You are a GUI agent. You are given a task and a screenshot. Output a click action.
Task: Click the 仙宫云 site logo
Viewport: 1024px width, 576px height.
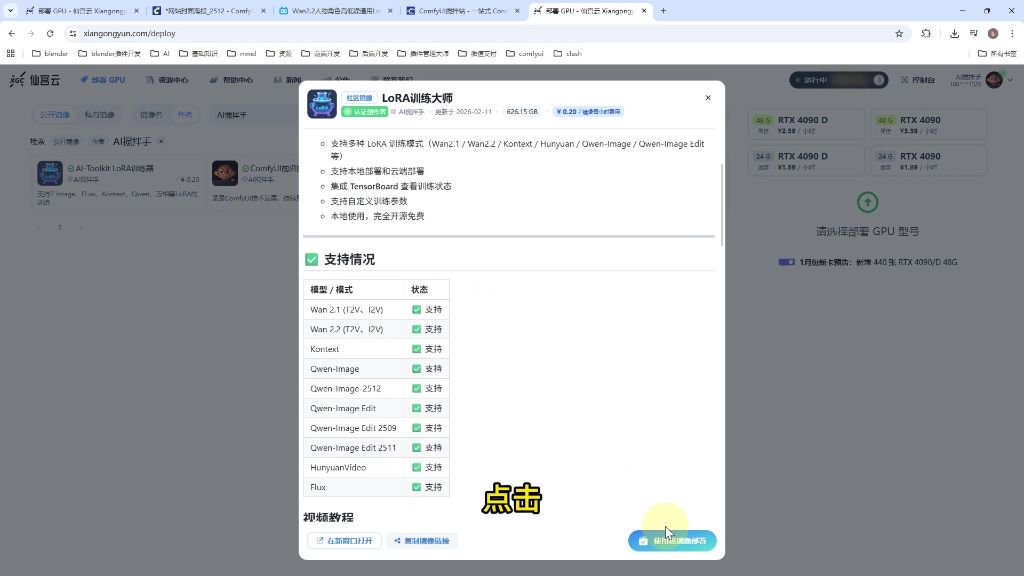coord(35,80)
